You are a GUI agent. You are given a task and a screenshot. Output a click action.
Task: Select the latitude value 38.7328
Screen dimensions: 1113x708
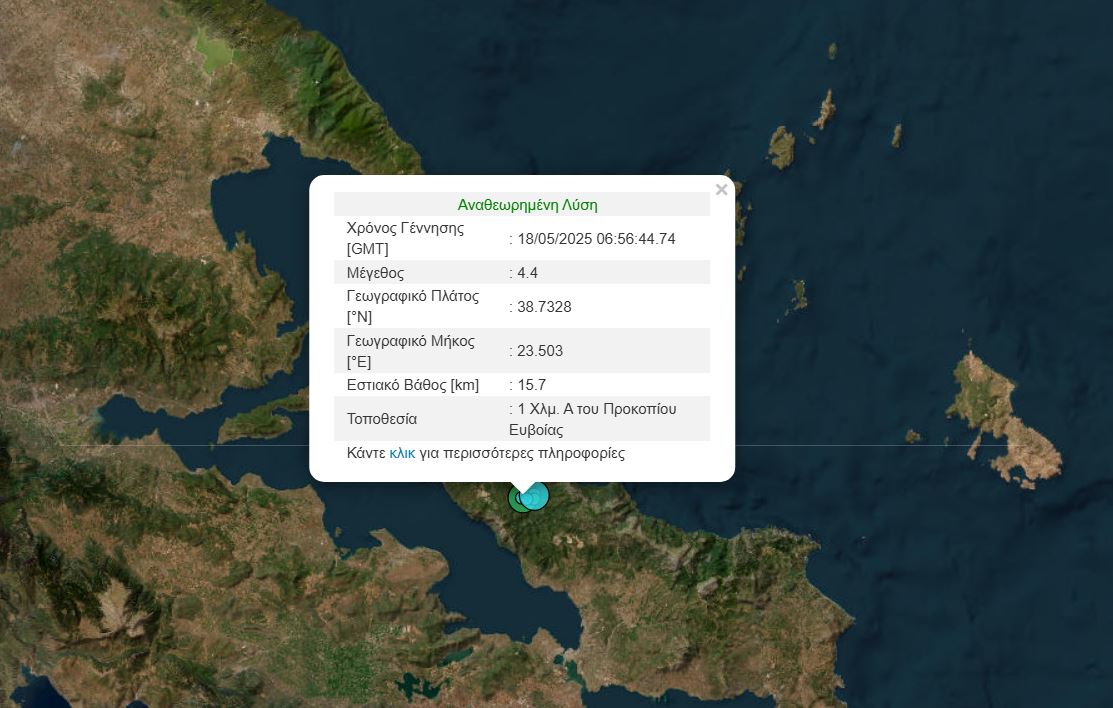click(544, 307)
